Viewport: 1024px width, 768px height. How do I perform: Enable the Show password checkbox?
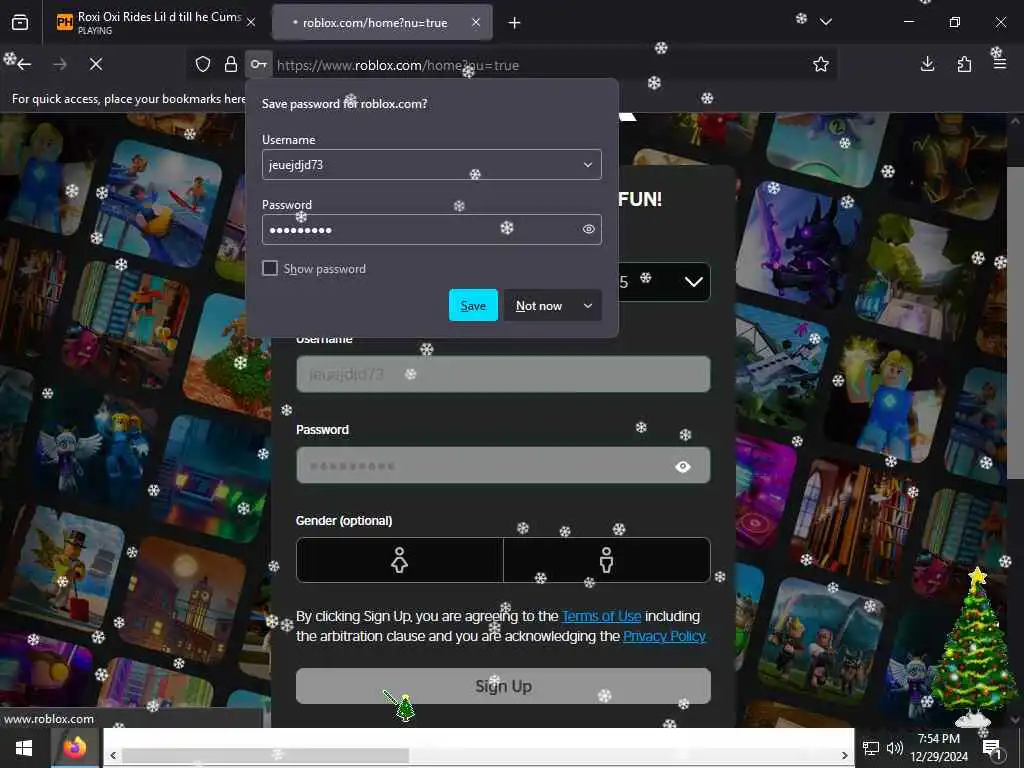pos(270,268)
